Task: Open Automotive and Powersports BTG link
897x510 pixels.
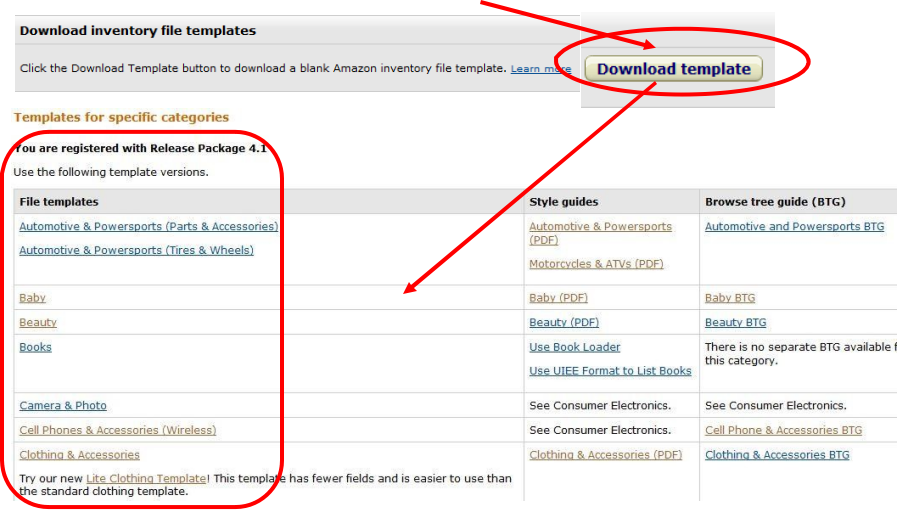Action: click(794, 226)
